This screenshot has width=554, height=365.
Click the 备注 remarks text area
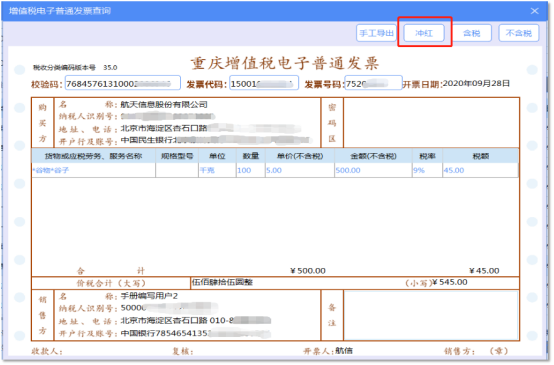click(x=431, y=315)
